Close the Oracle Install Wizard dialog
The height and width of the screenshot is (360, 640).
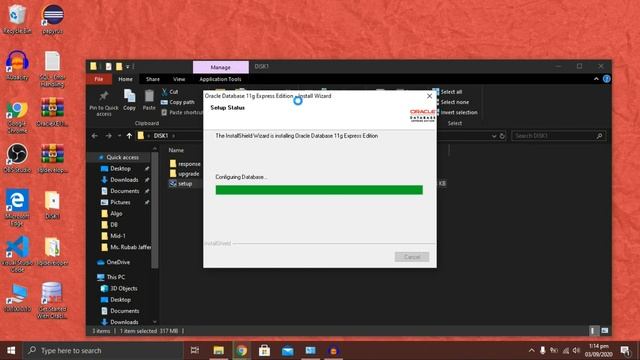429,96
